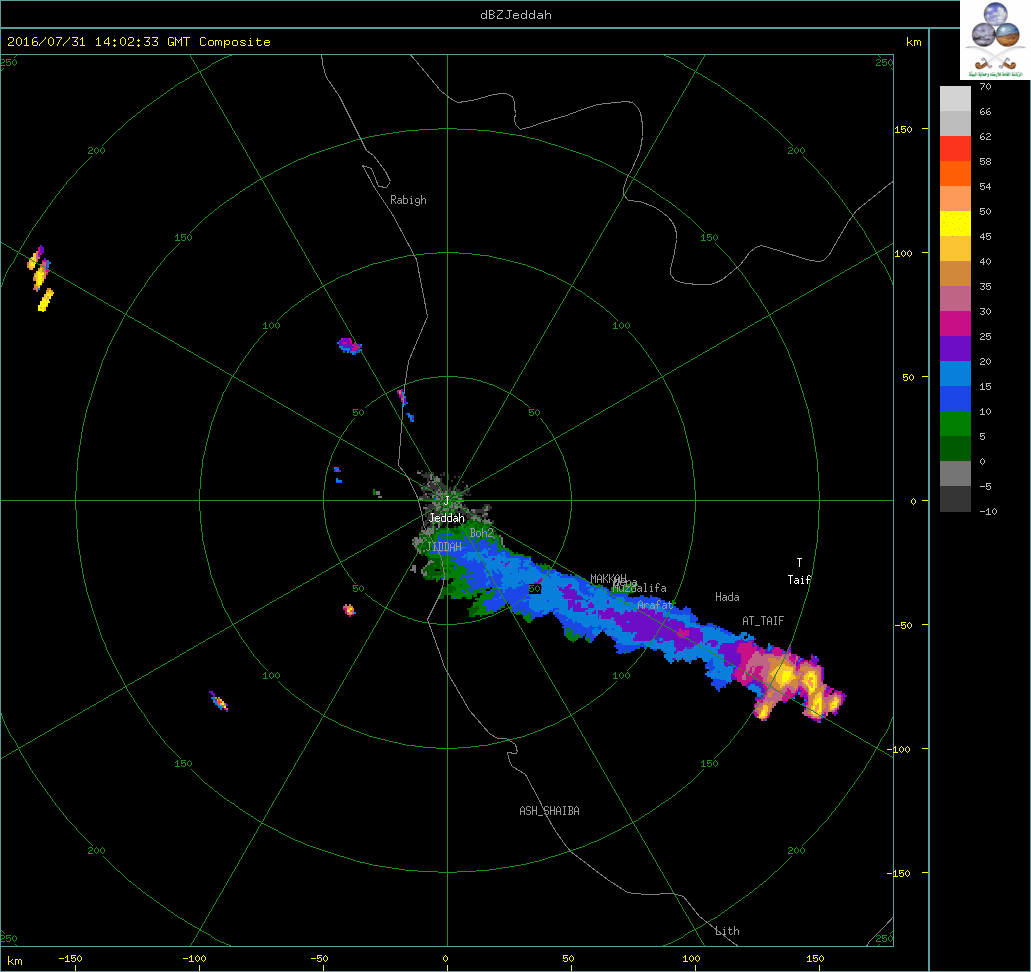Click the Lith map label
Image resolution: width=1031 pixels, height=972 pixels.
click(727, 931)
